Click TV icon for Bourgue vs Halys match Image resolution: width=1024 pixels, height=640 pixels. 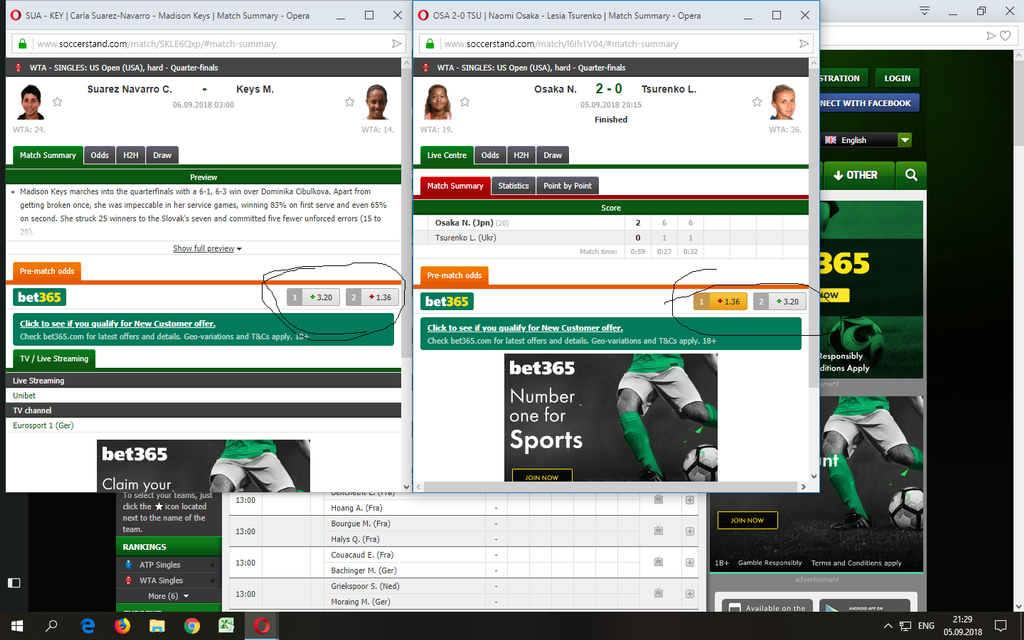(x=658, y=531)
